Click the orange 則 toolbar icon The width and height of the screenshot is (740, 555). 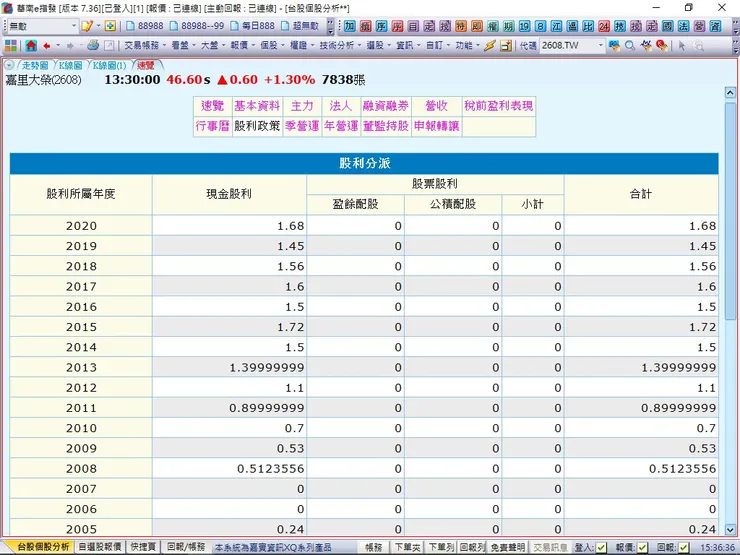point(477,26)
